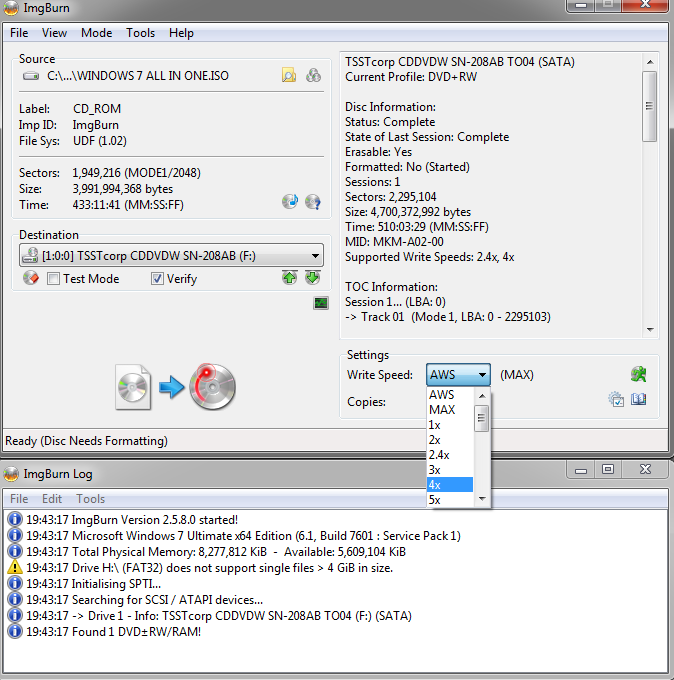Viewport: 674px width, 680px height.
Task: Open the graph monitor icon under Destination
Action: coord(321,303)
